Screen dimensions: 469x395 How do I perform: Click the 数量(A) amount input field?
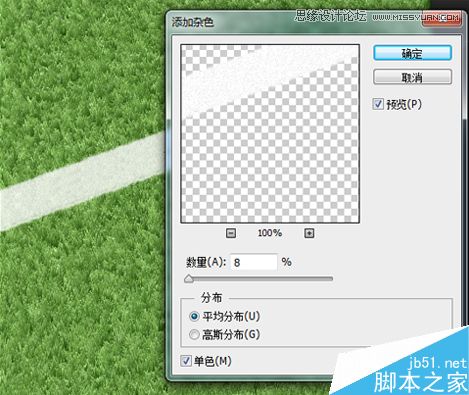[253, 262]
